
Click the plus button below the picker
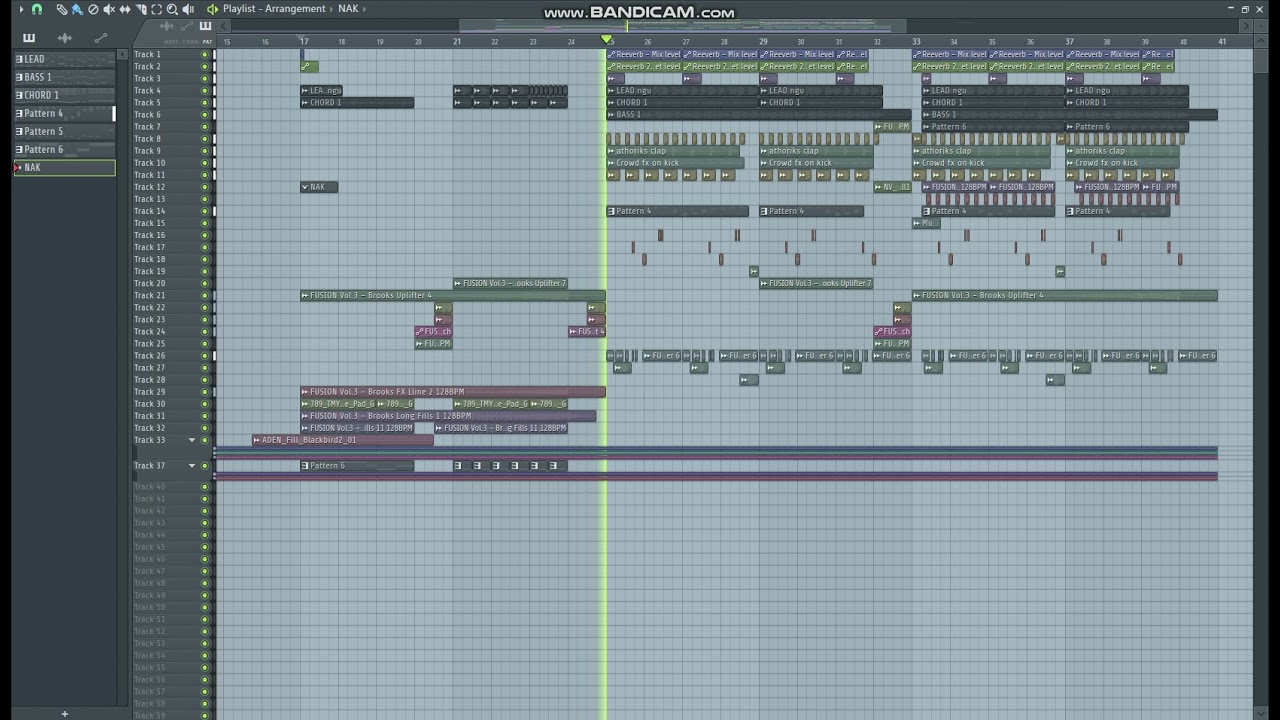pos(64,713)
